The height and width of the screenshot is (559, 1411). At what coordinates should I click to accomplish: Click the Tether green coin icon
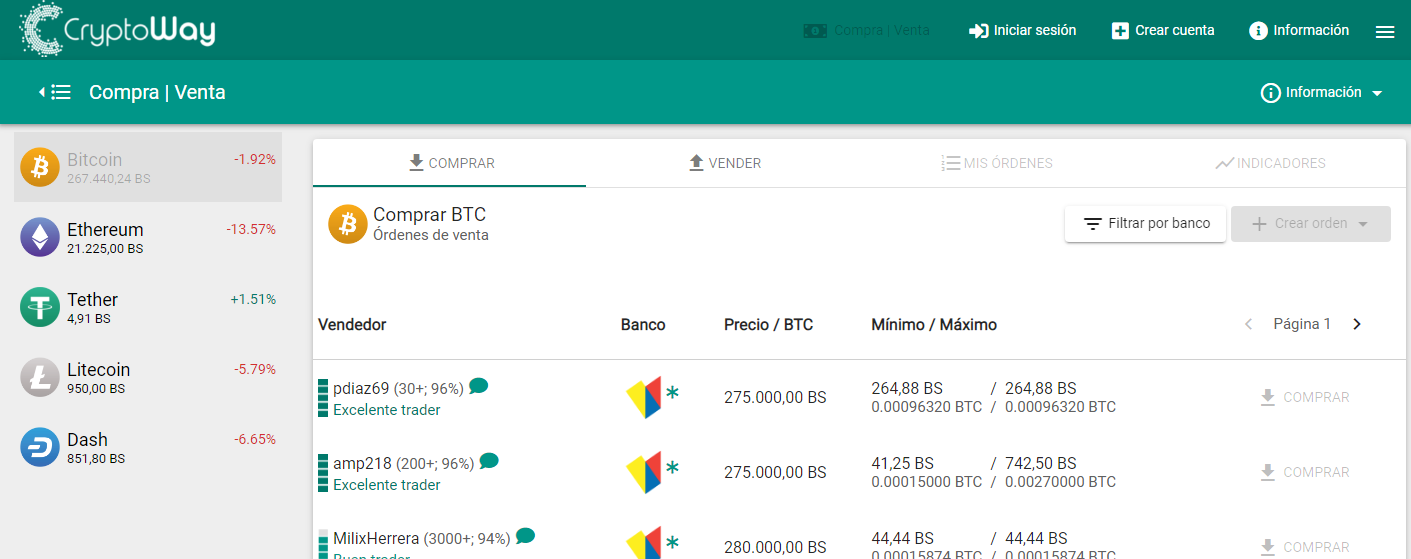coord(40,307)
